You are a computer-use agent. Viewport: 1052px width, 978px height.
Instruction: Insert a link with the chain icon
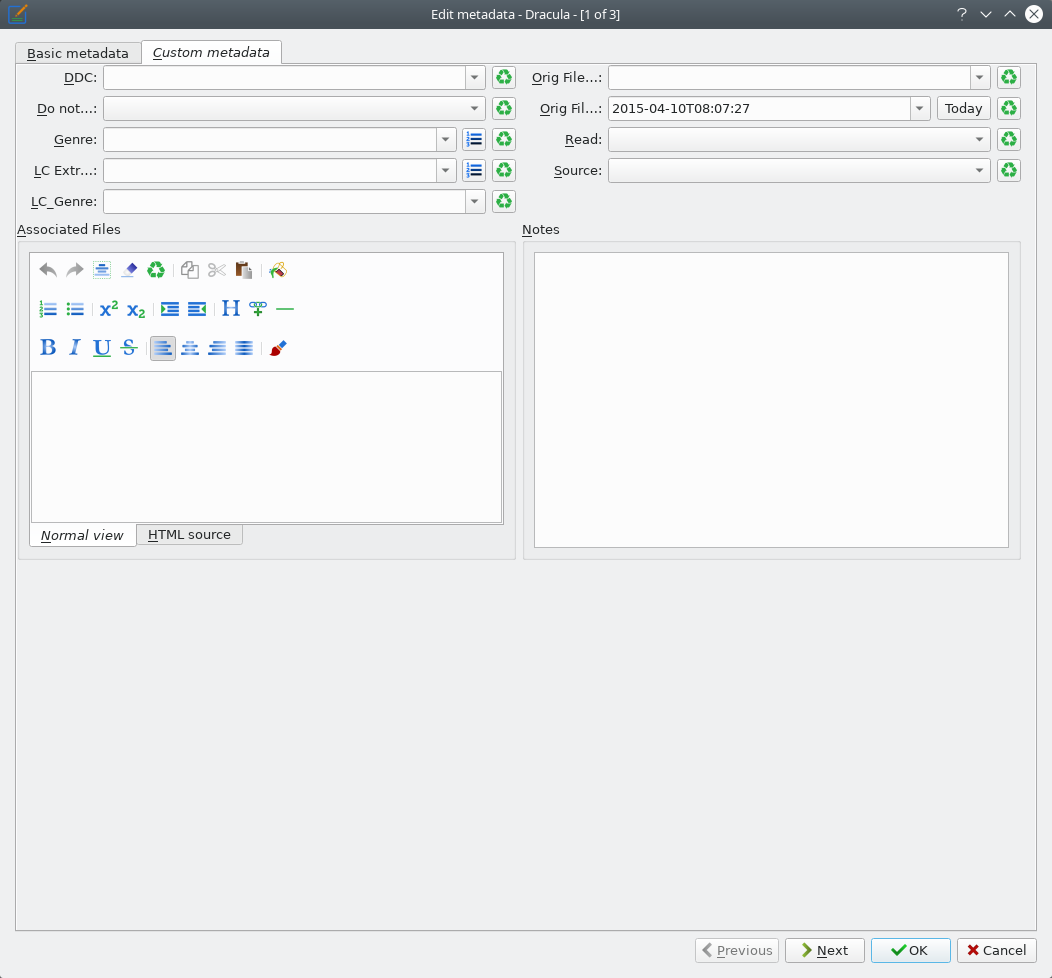click(258, 309)
